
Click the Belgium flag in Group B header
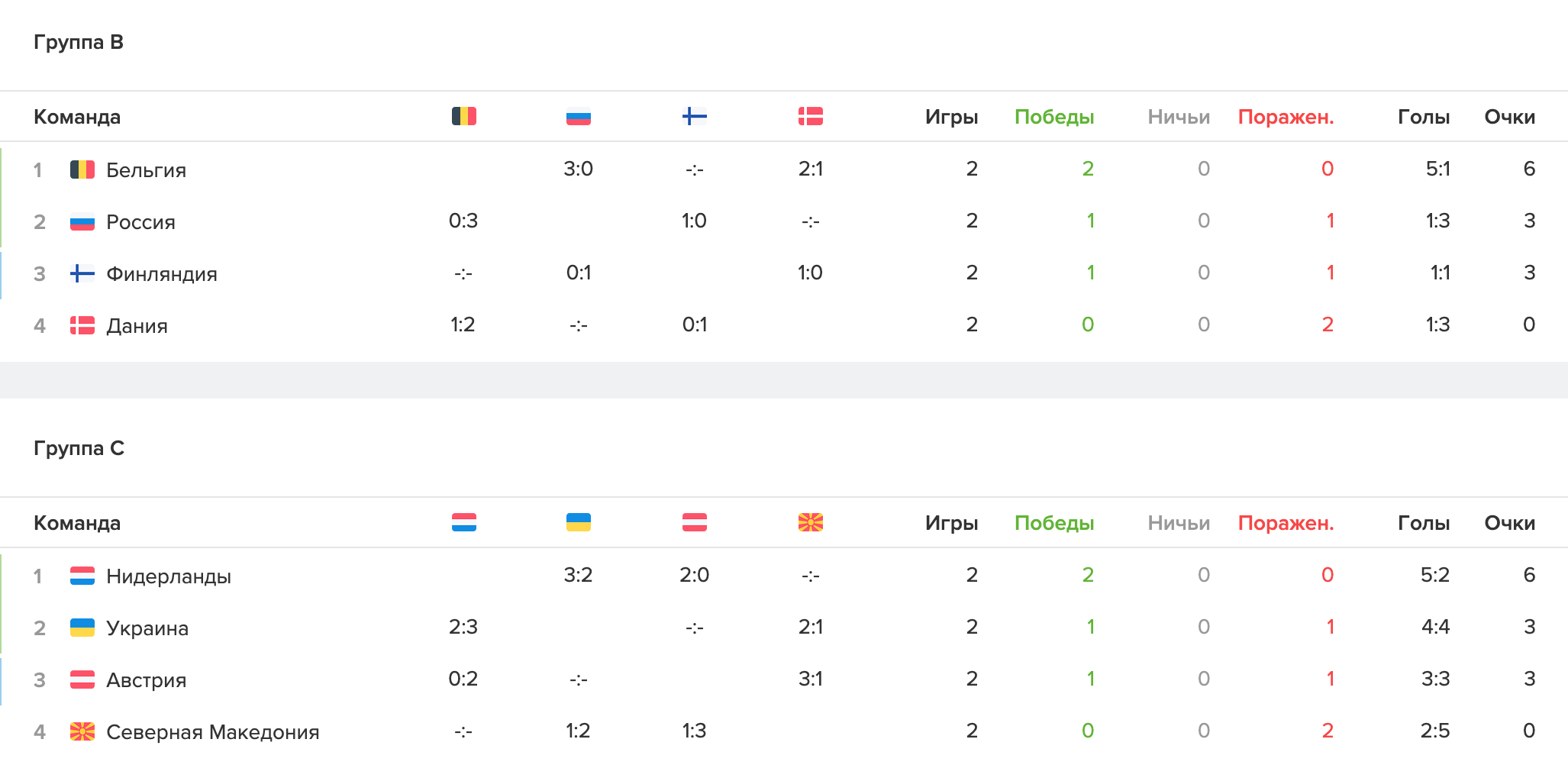[x=463, y=116]
